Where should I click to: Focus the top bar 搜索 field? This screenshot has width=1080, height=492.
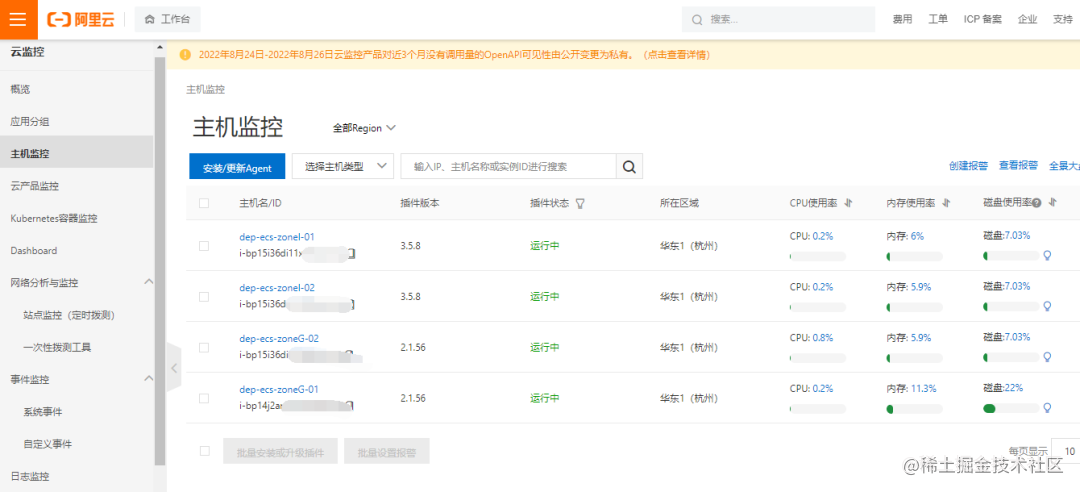click(778, 19)
